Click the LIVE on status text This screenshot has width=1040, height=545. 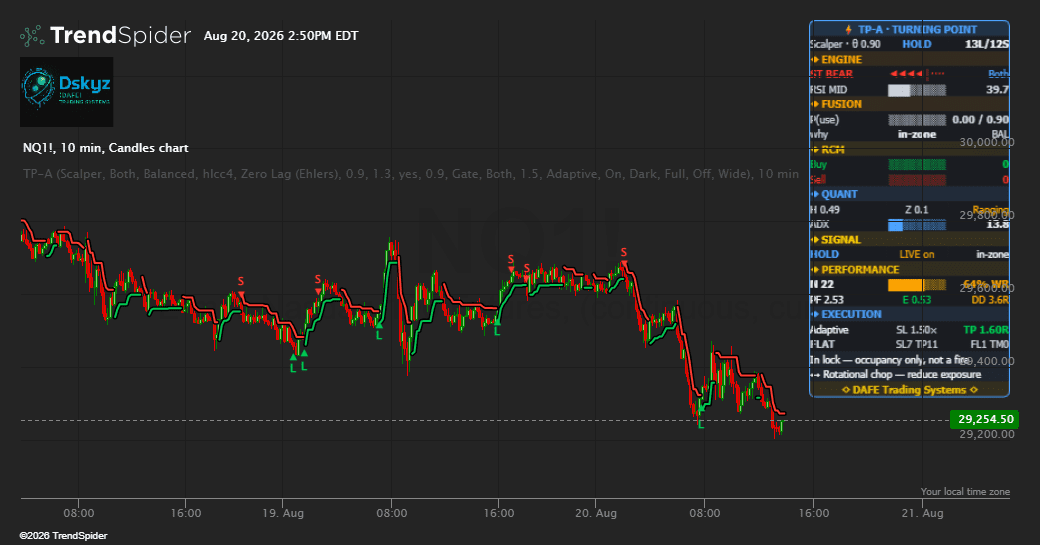point(917,255)
